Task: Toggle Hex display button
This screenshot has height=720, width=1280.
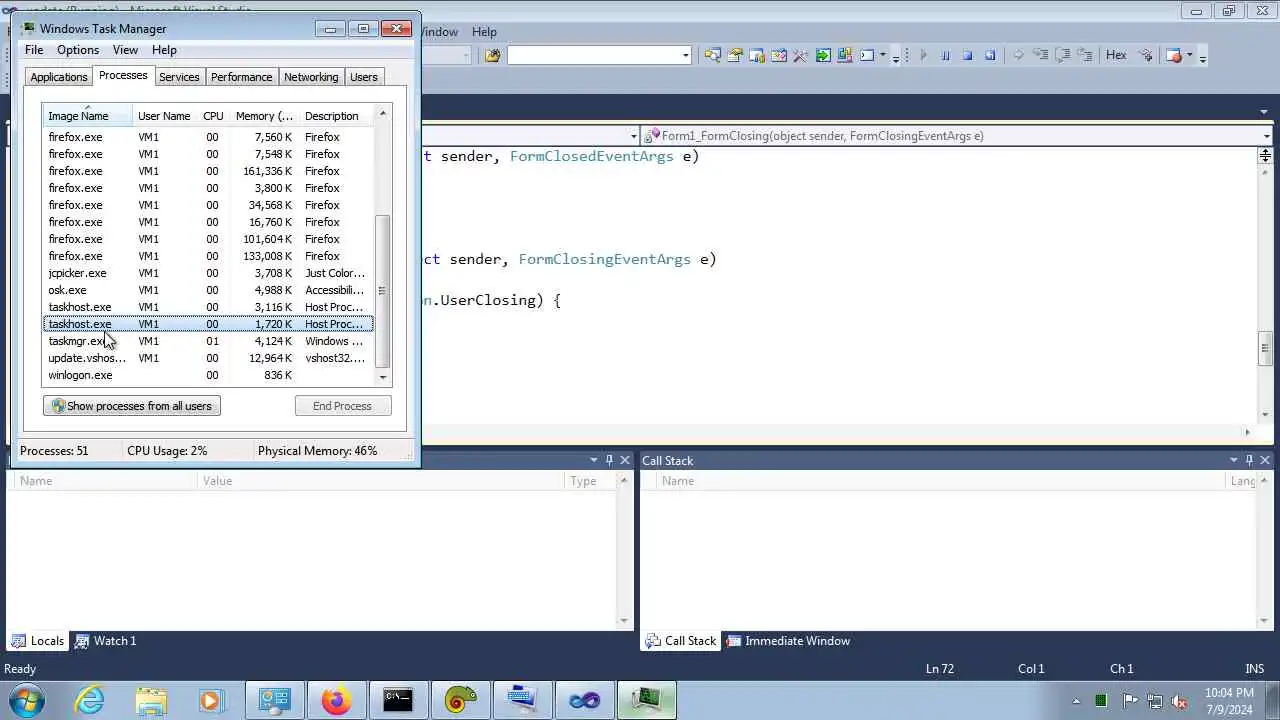Action: 1116,56
